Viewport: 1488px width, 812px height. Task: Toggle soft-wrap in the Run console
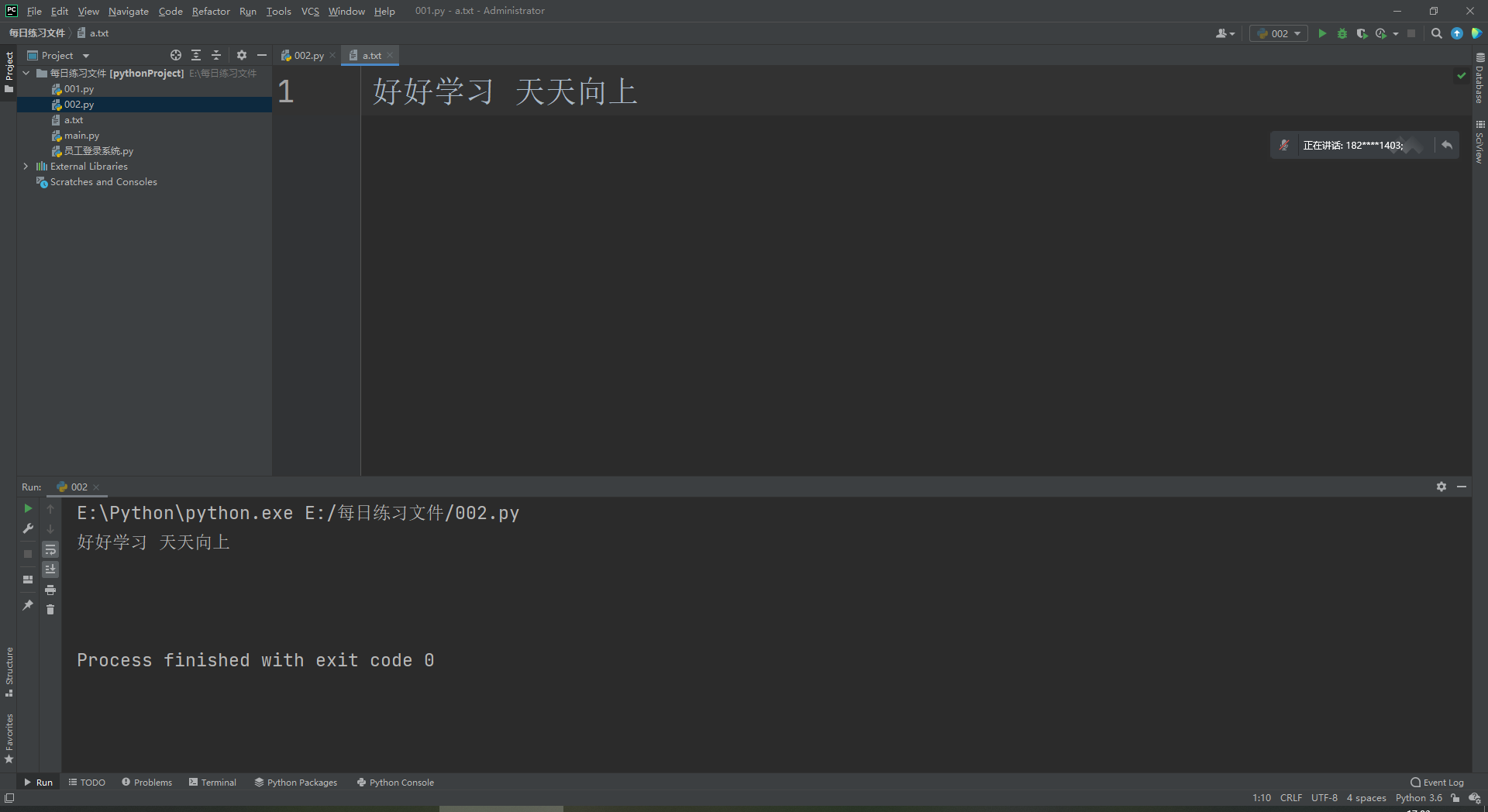tap(50, 549)
